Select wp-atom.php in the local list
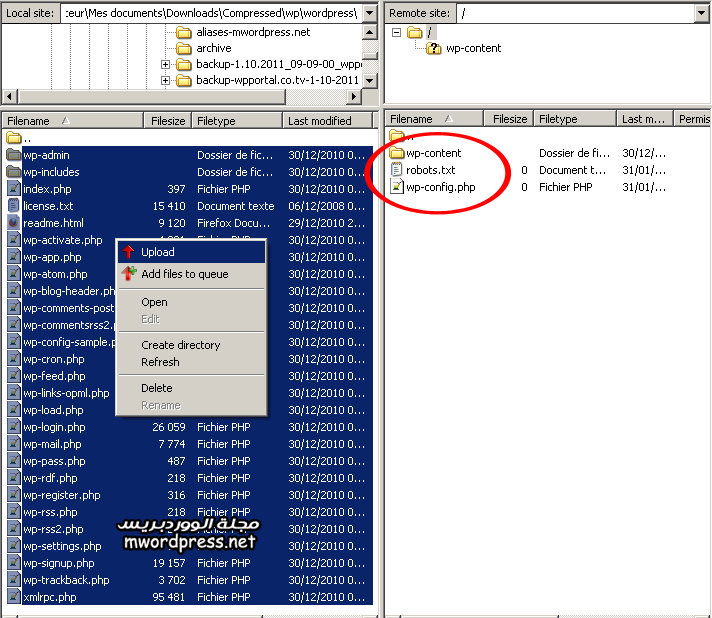Screen dimensions: 712x618 tap(55, 274)
